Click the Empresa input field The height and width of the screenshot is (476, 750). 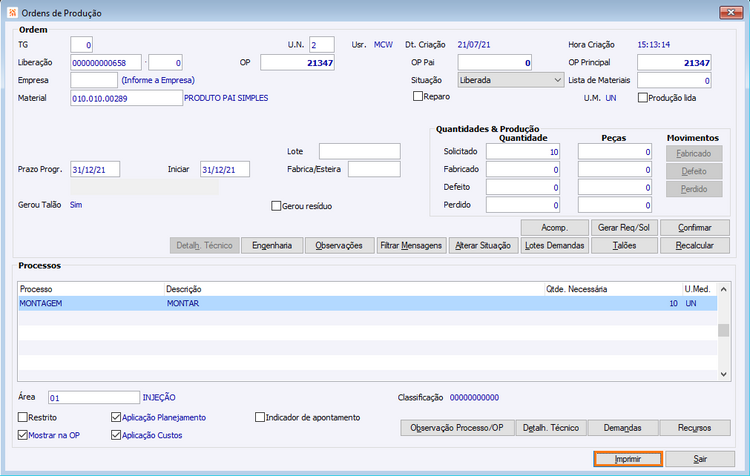(x=94, y=80)
